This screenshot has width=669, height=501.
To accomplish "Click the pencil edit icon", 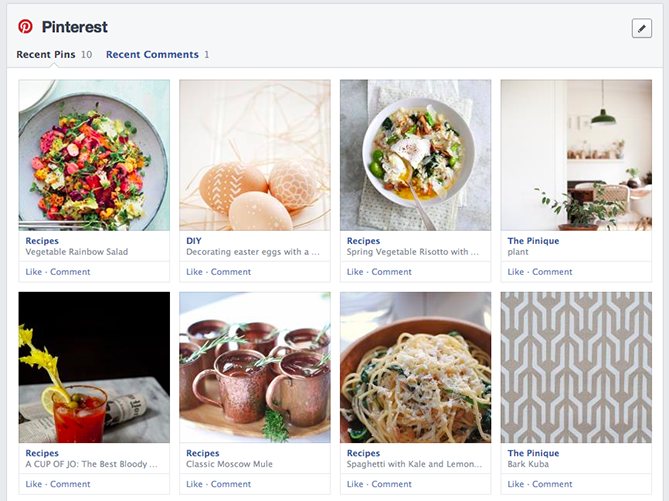I will [641, 28].
